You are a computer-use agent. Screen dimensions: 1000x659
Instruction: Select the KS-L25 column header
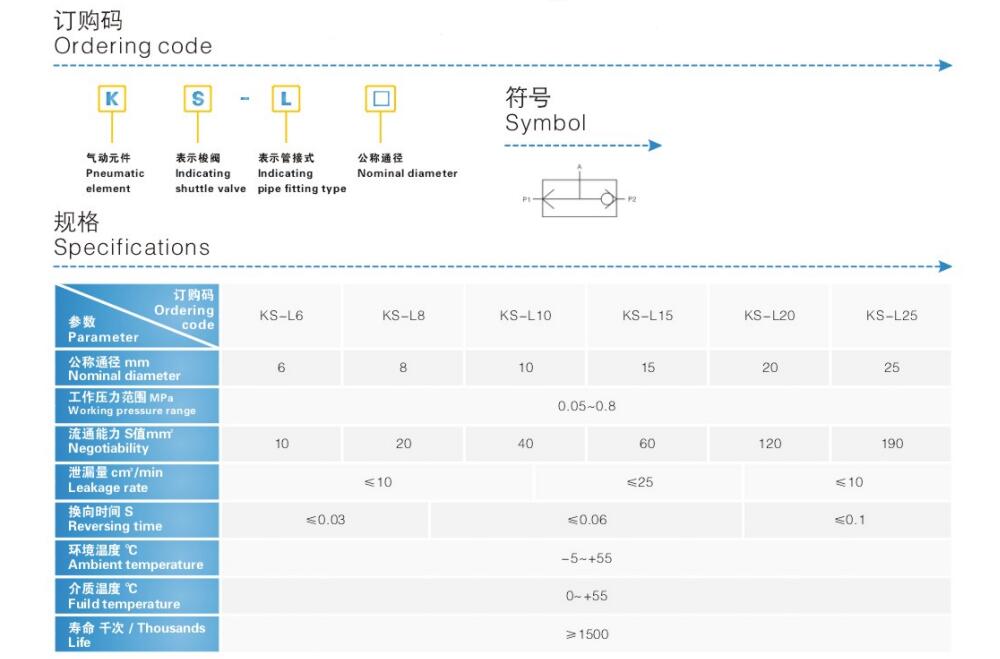point(891,316)
